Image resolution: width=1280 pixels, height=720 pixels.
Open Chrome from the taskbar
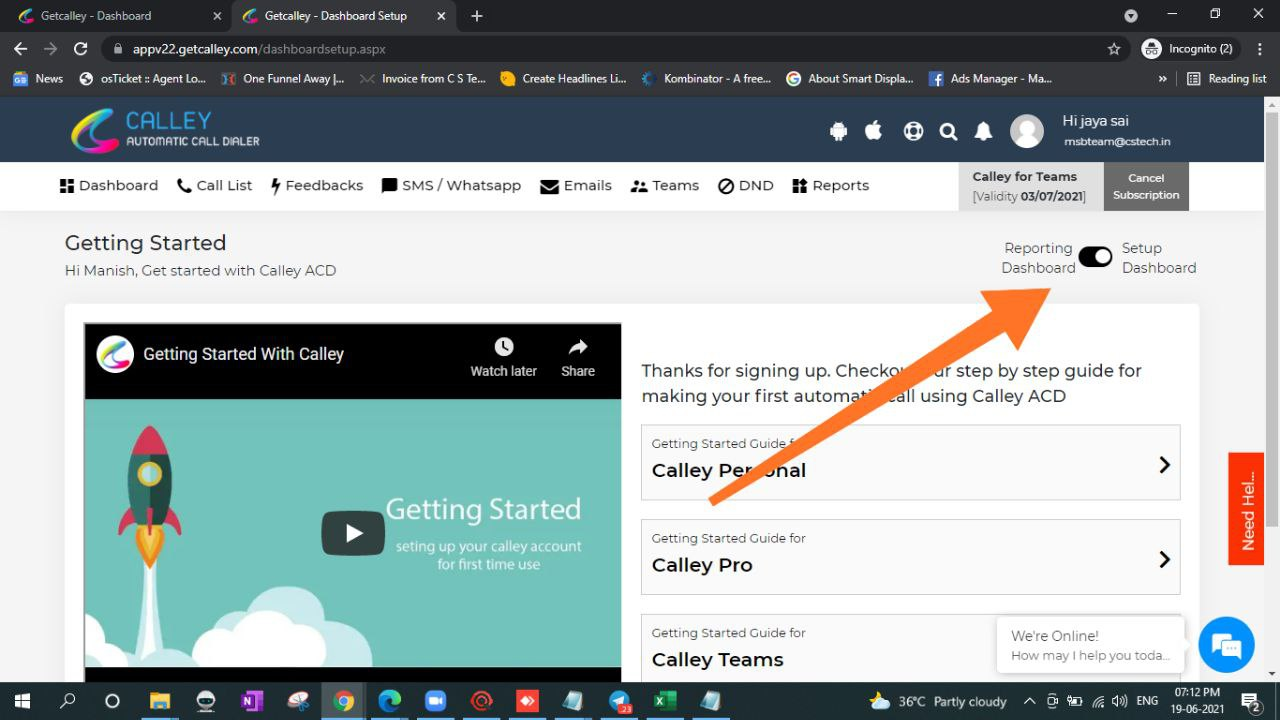(x=344, y=701)
